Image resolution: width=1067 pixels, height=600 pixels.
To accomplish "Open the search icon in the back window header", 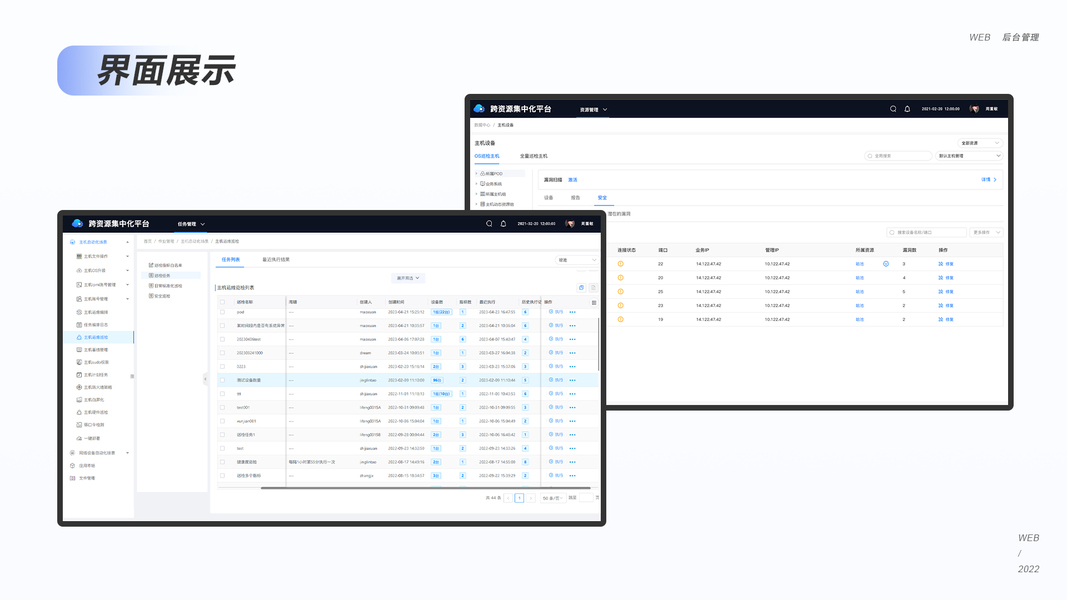I will 893,109.
